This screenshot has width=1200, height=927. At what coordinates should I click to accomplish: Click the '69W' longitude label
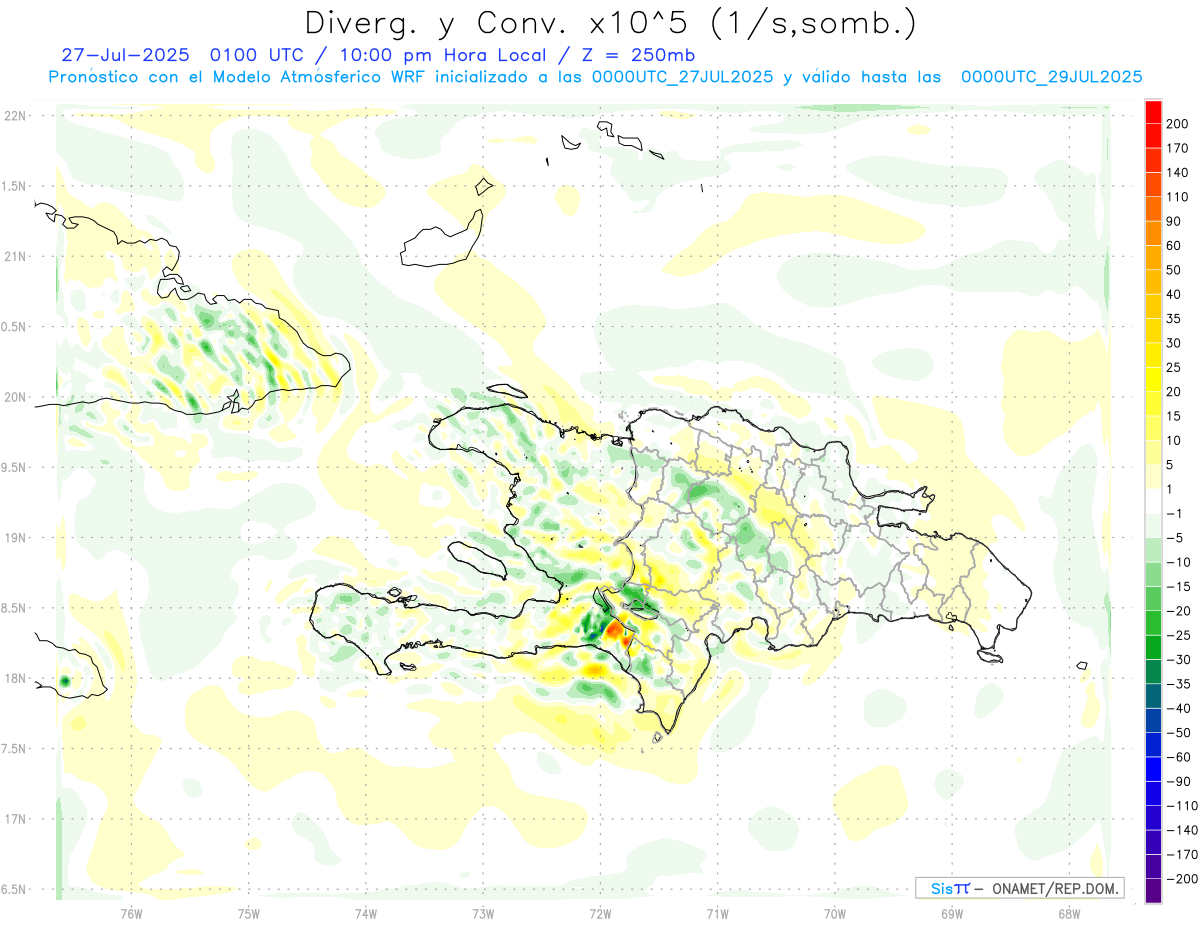point(952,913)
